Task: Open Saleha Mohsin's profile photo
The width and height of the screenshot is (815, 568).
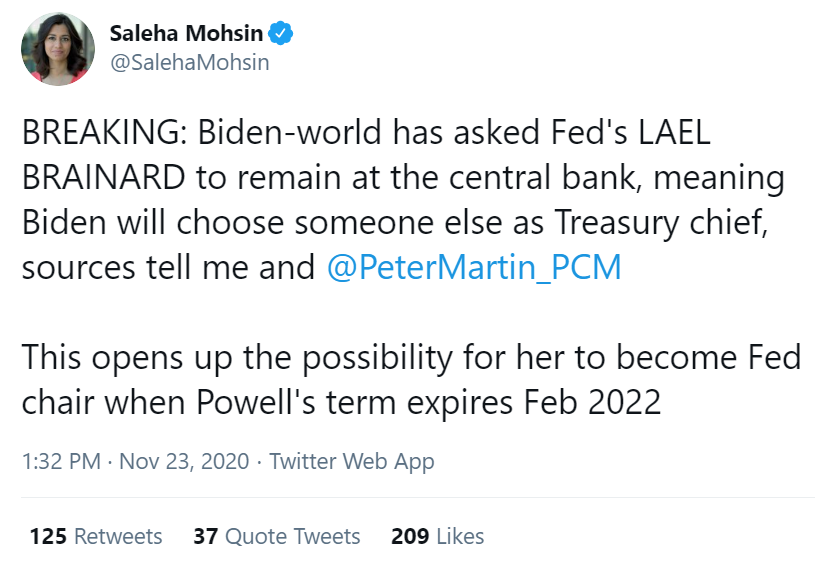Action: [x=57, y=48]
